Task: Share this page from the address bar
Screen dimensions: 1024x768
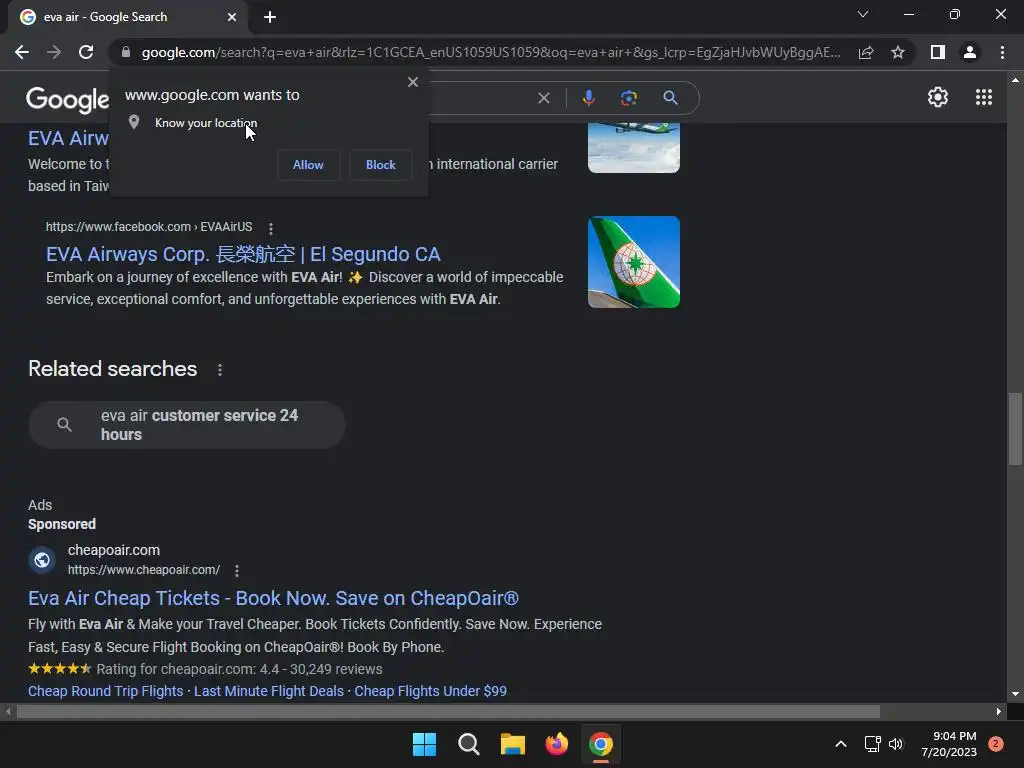Action: coord(866,52)
